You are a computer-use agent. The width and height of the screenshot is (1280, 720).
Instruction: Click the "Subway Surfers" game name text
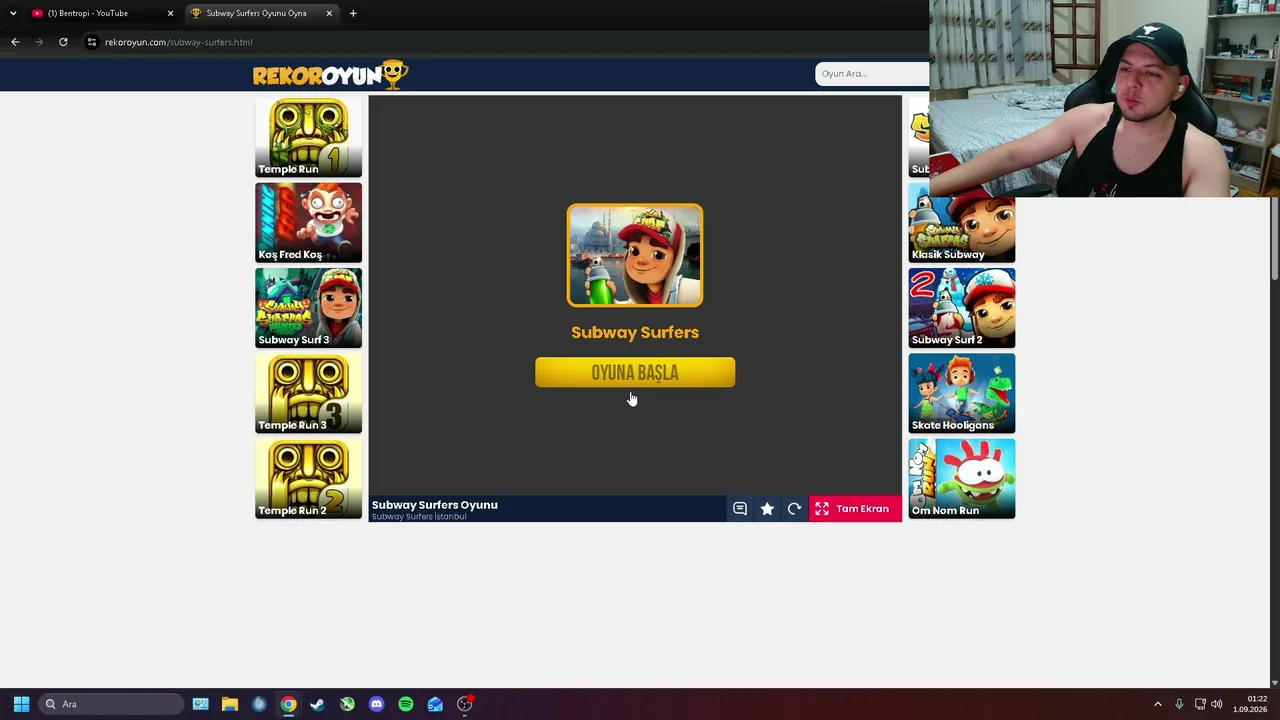[x=635, y=332]
